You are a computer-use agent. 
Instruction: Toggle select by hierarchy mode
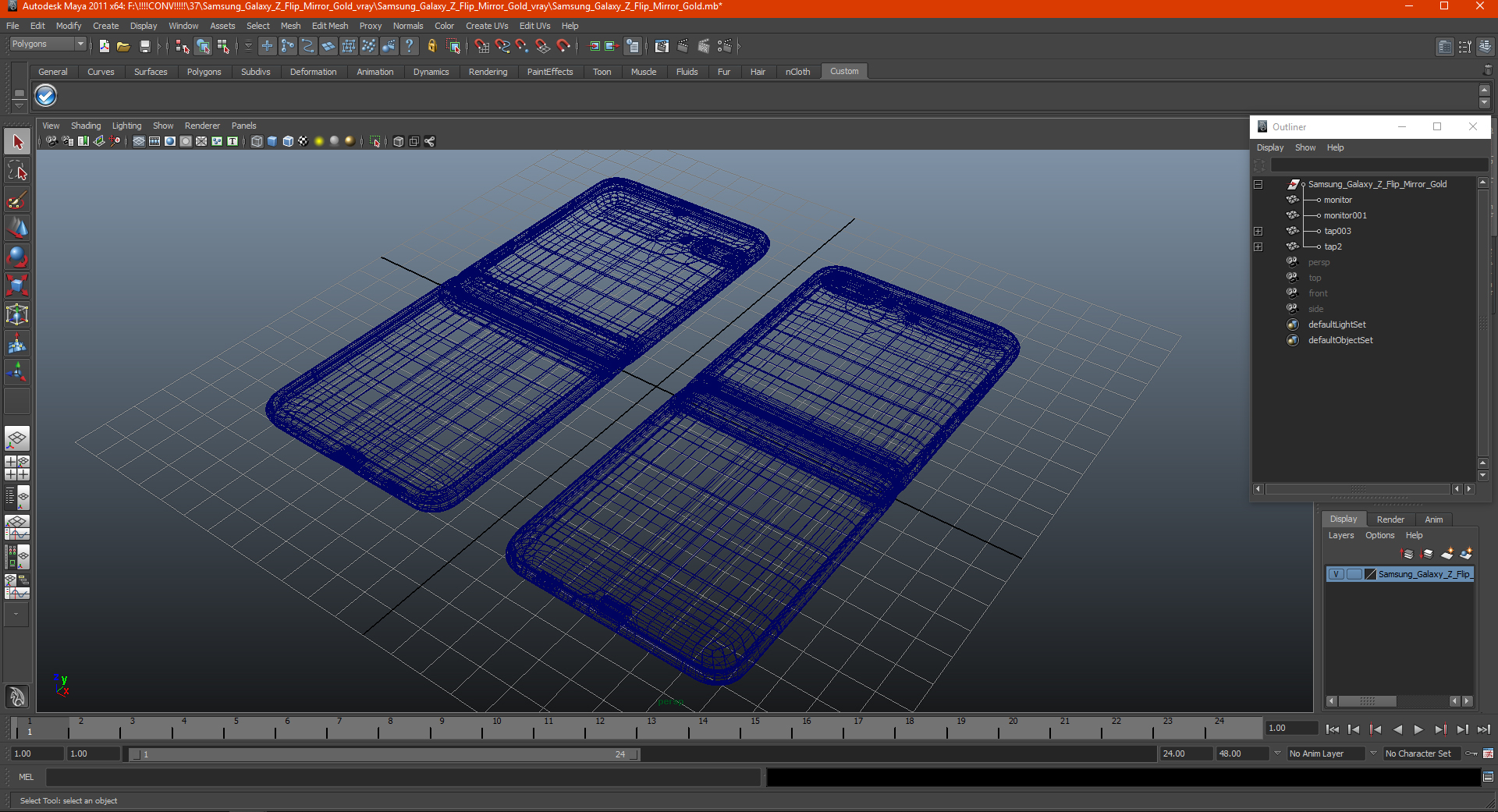click(x=183, y=47)
